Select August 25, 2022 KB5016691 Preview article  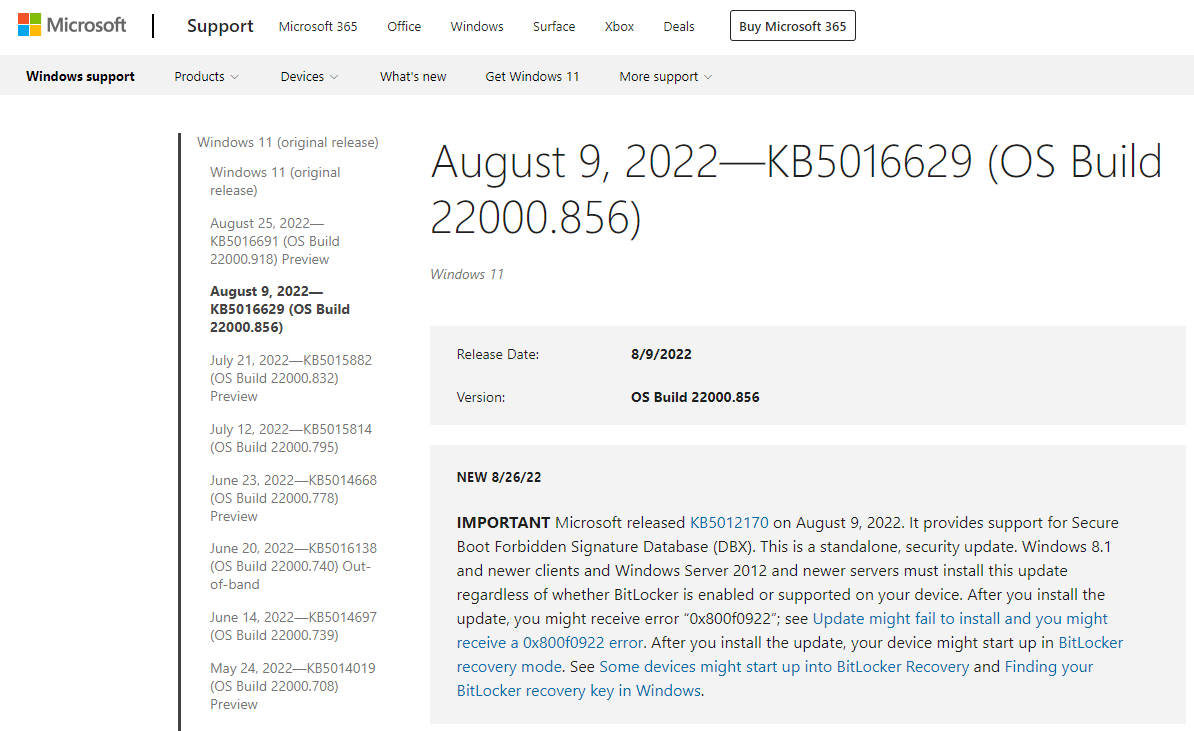(x=274, y=241)
